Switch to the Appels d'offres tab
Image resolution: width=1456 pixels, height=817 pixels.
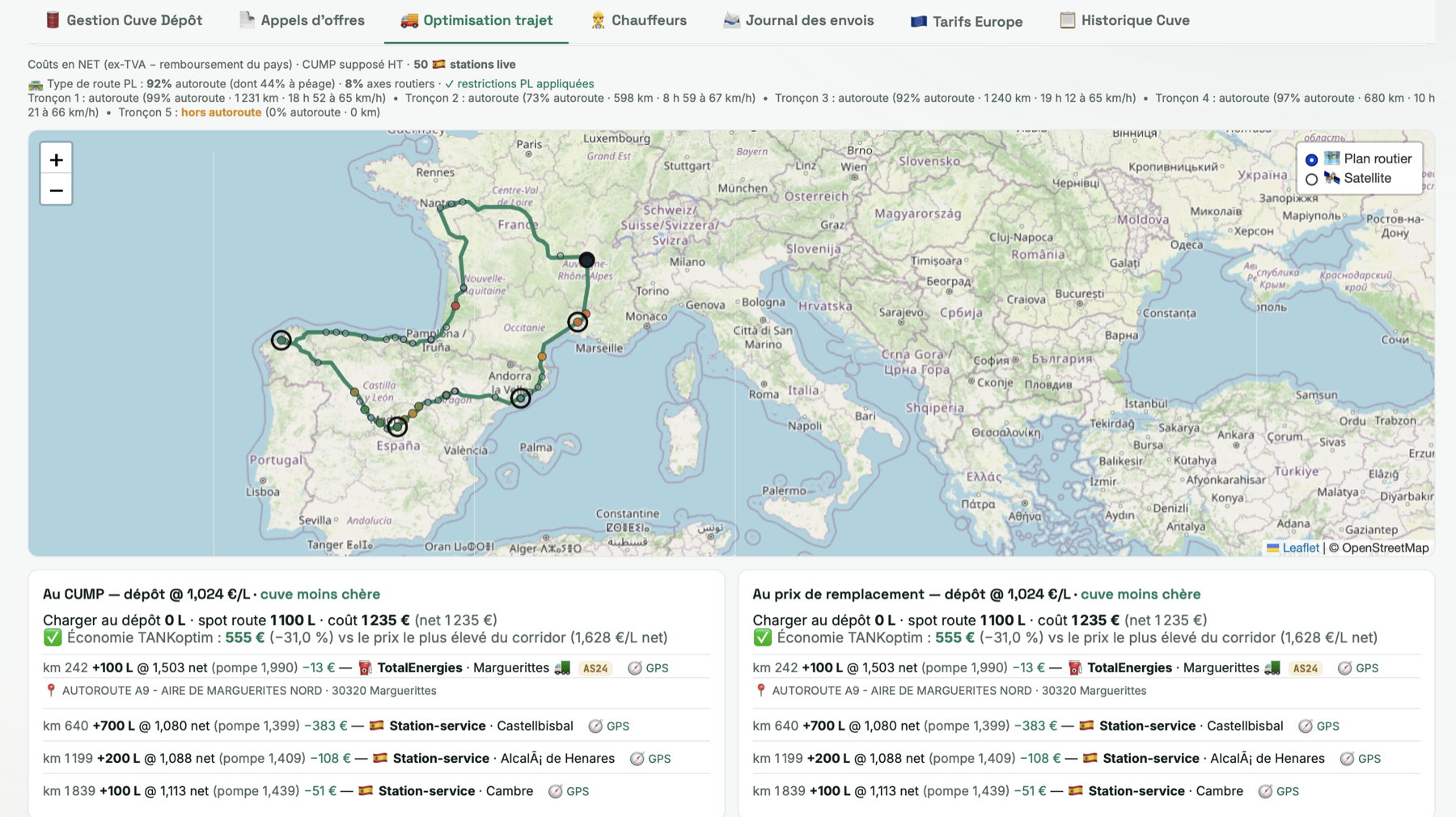tap(302, 20)
